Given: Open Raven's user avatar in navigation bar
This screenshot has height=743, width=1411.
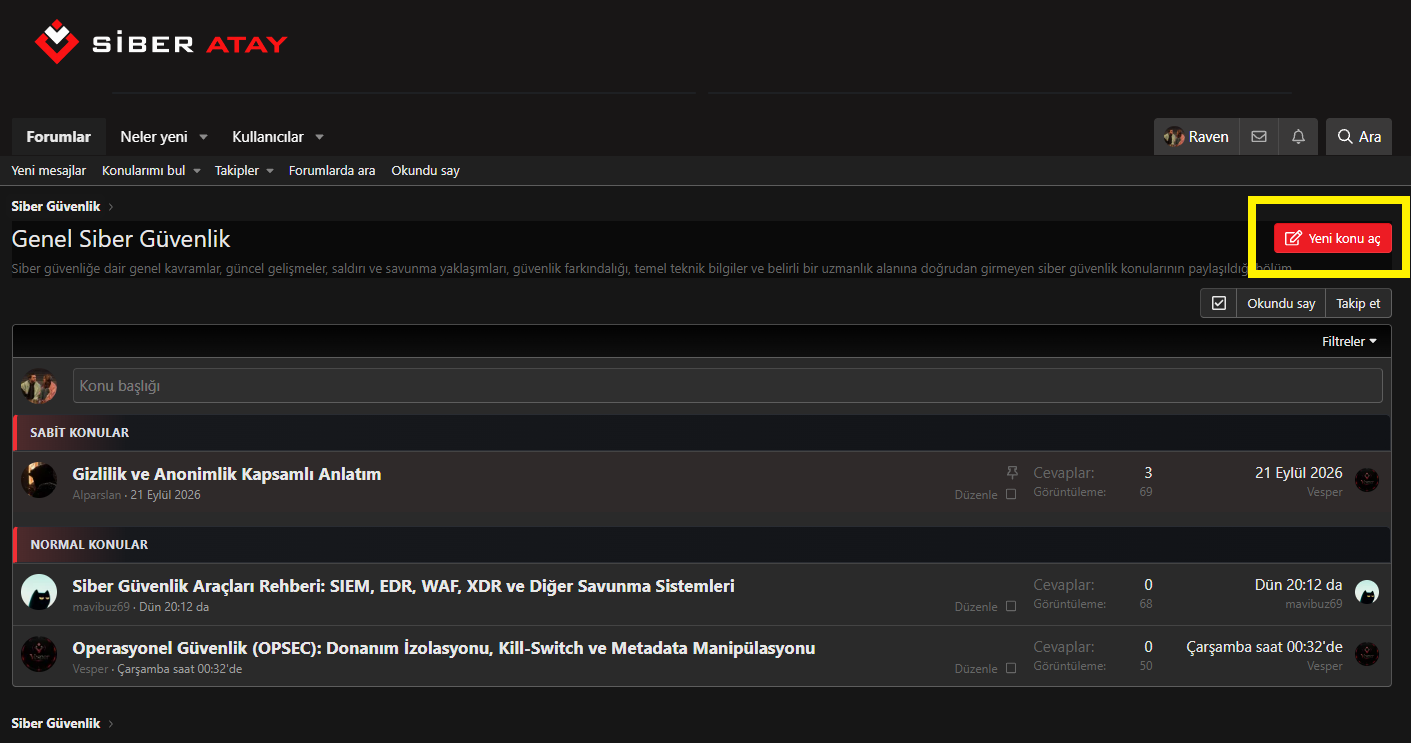Looking at the screenshot, I should coord(1174,137).
